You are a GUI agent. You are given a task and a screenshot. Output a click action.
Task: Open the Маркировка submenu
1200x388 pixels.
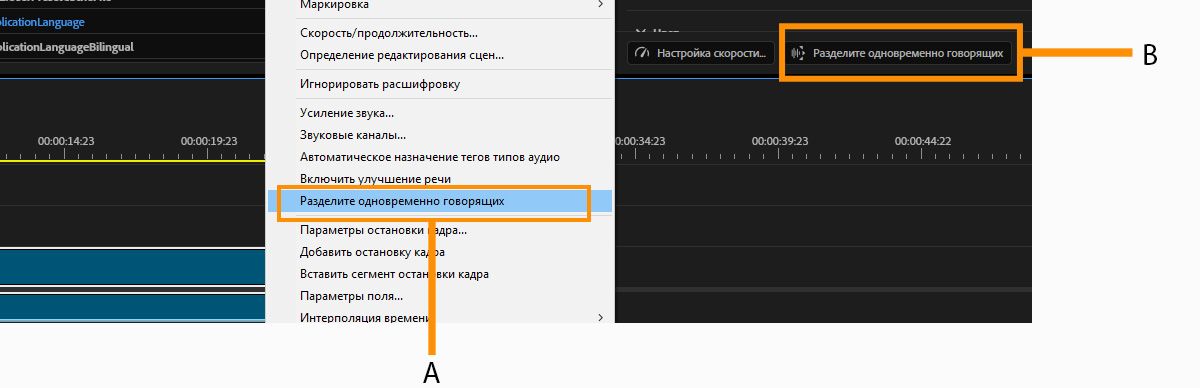click(440, 5)
